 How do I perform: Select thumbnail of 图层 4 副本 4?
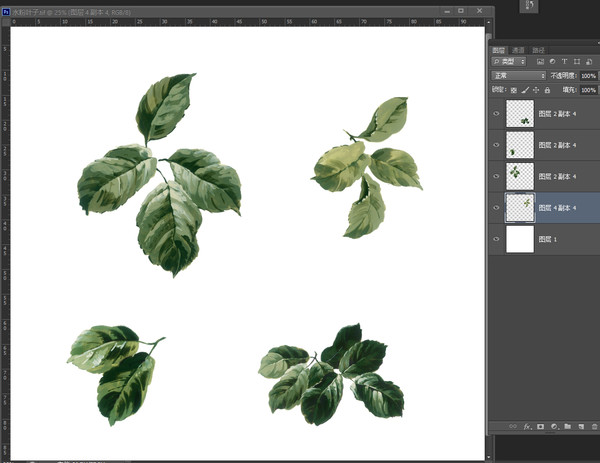click(520, 208)
